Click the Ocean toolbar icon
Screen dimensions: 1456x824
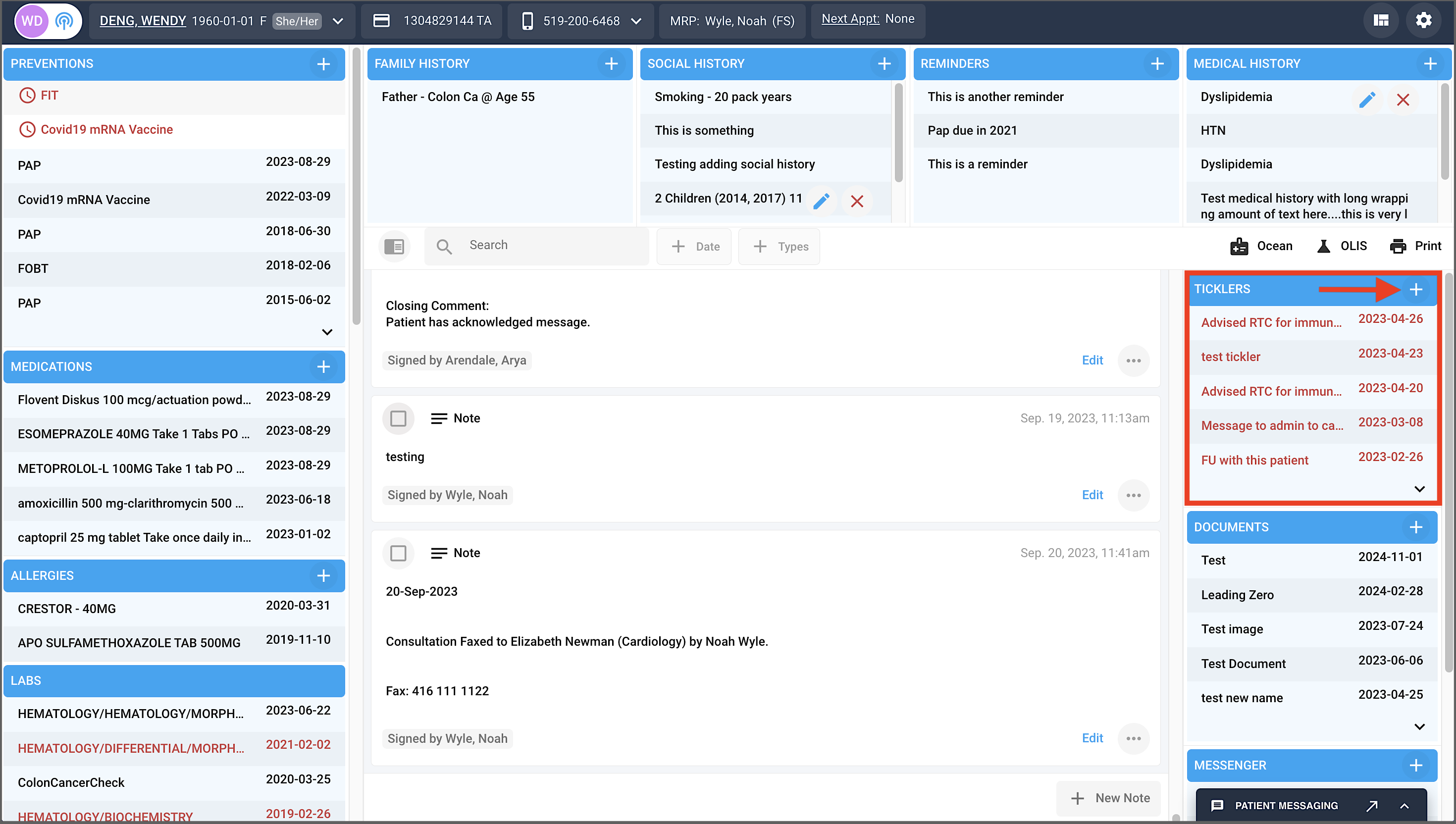(1238, 246)
